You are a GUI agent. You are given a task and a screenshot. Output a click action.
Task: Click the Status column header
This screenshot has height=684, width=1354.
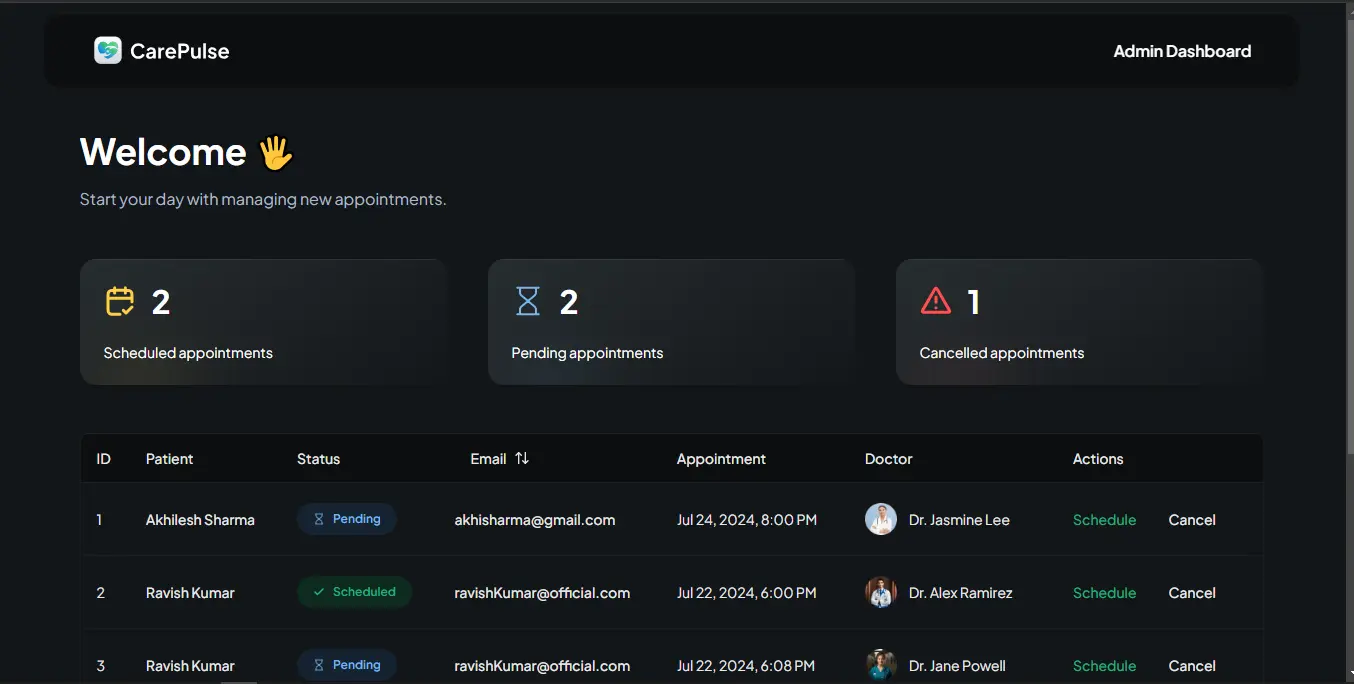click(x=318, y=458)
